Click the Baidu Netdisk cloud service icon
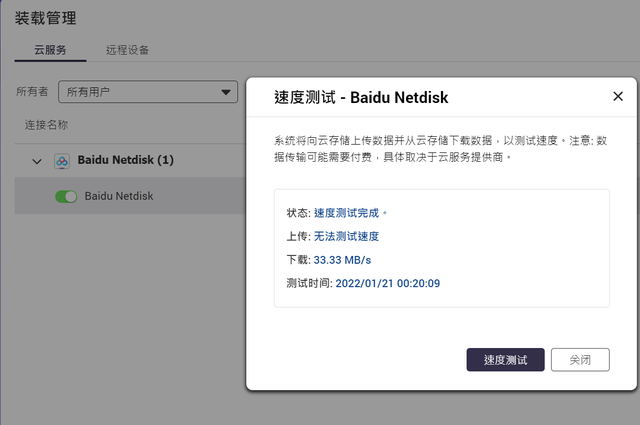This screenshot has height=425, width=640. tap(62, 161)
